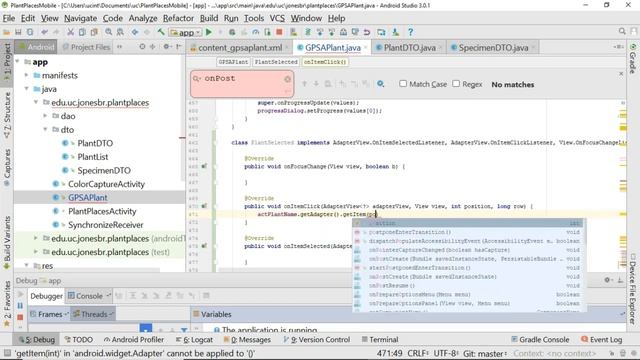Open the app run configuration dropdown
The height and width of the screenshot is (360, 640).
(x=186, y=32)
